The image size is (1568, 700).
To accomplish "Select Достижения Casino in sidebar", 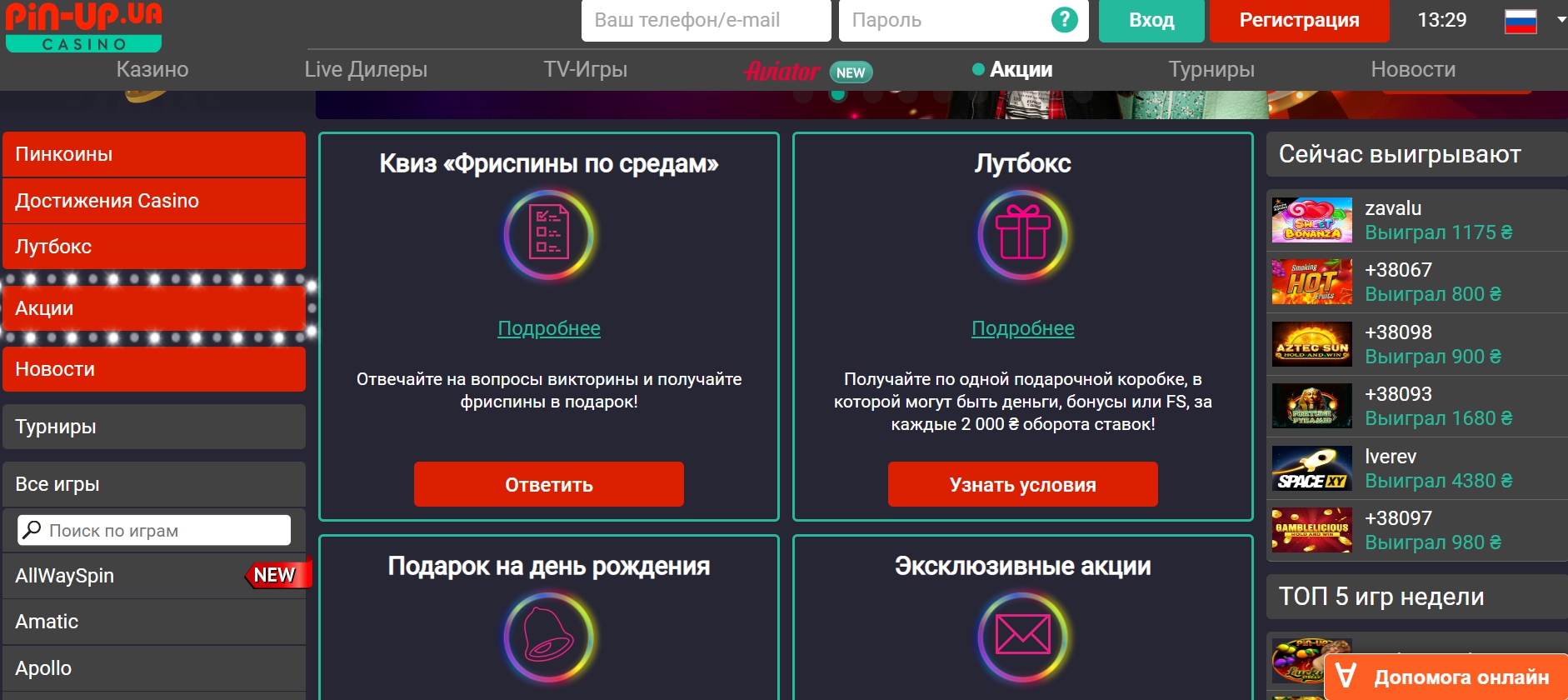I will tap(154, 201).
